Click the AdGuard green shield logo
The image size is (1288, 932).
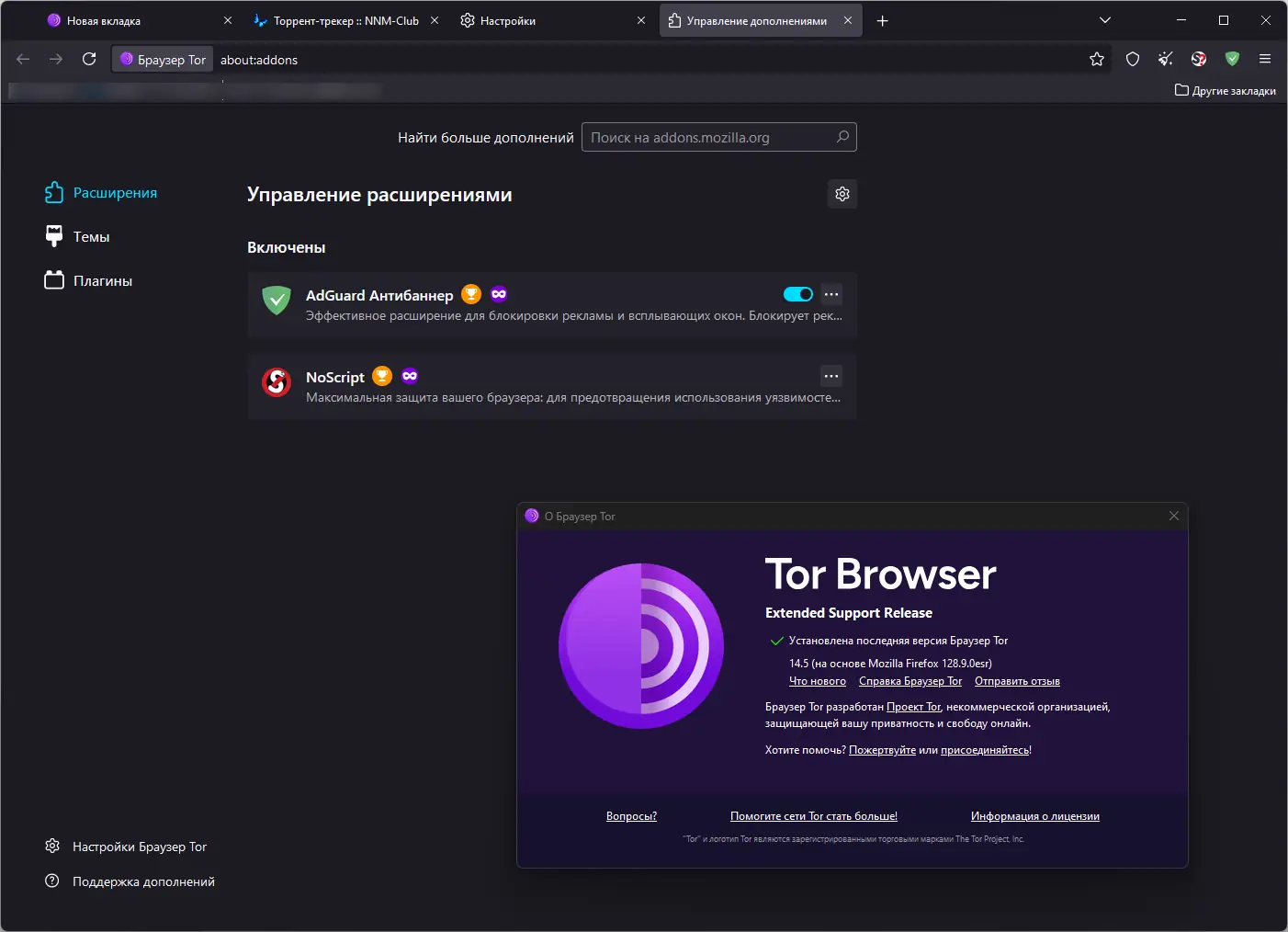(x=277, y=300)
